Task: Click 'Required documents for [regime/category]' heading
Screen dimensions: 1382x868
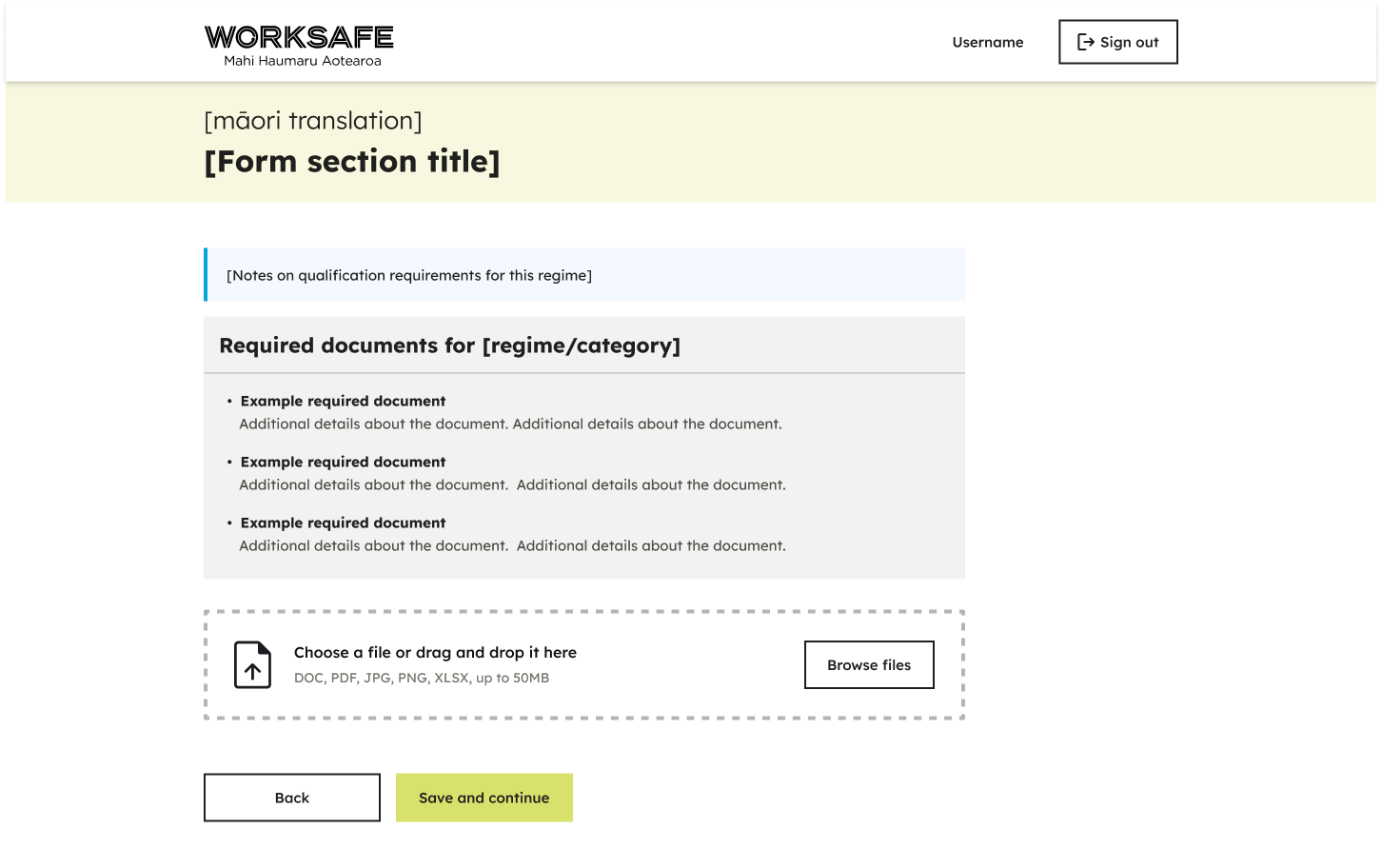Action: pos(450,345)
